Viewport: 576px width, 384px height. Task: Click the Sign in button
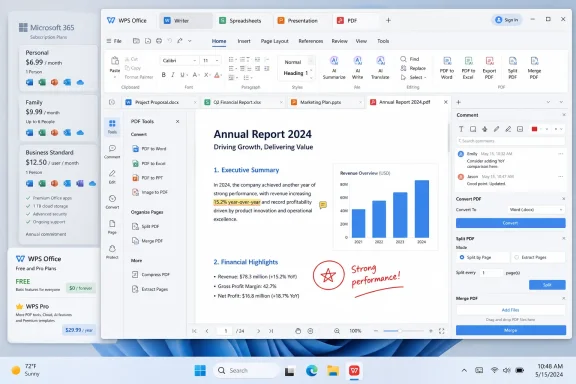pos(507,20)
